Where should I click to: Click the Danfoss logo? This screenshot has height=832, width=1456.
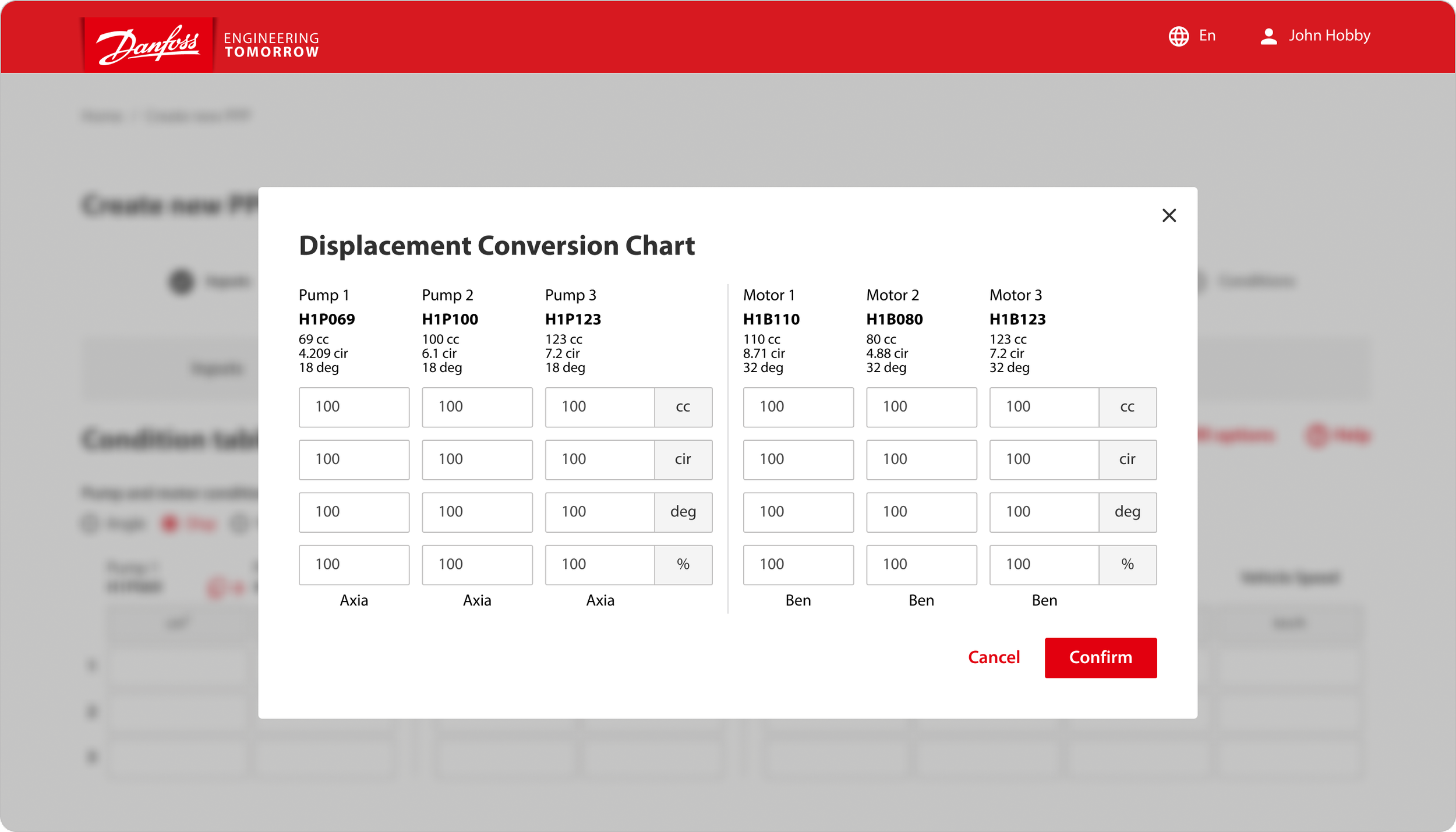pos(149,44)
